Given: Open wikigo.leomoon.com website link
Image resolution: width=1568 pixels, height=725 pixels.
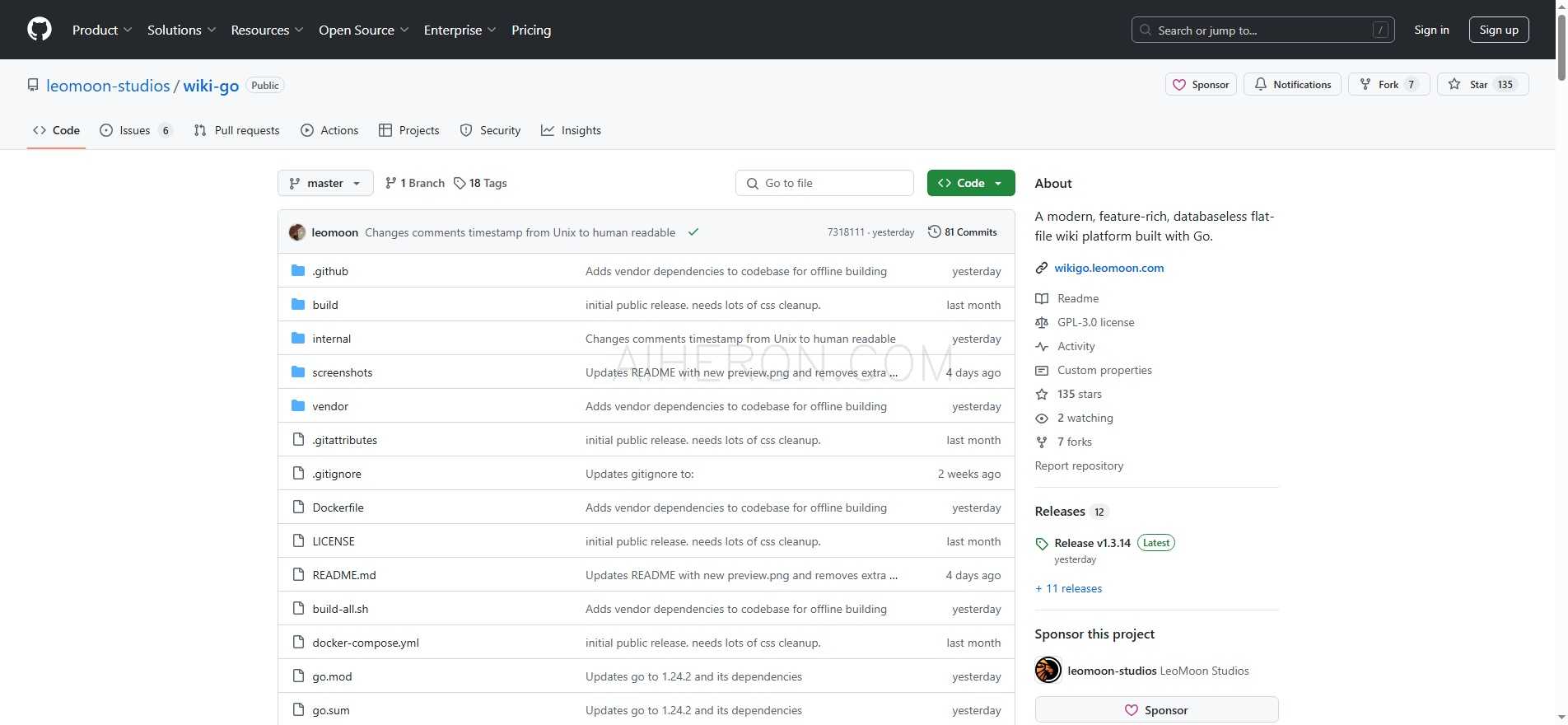Looking at the screenshot, I should [x=1108, y=268].
